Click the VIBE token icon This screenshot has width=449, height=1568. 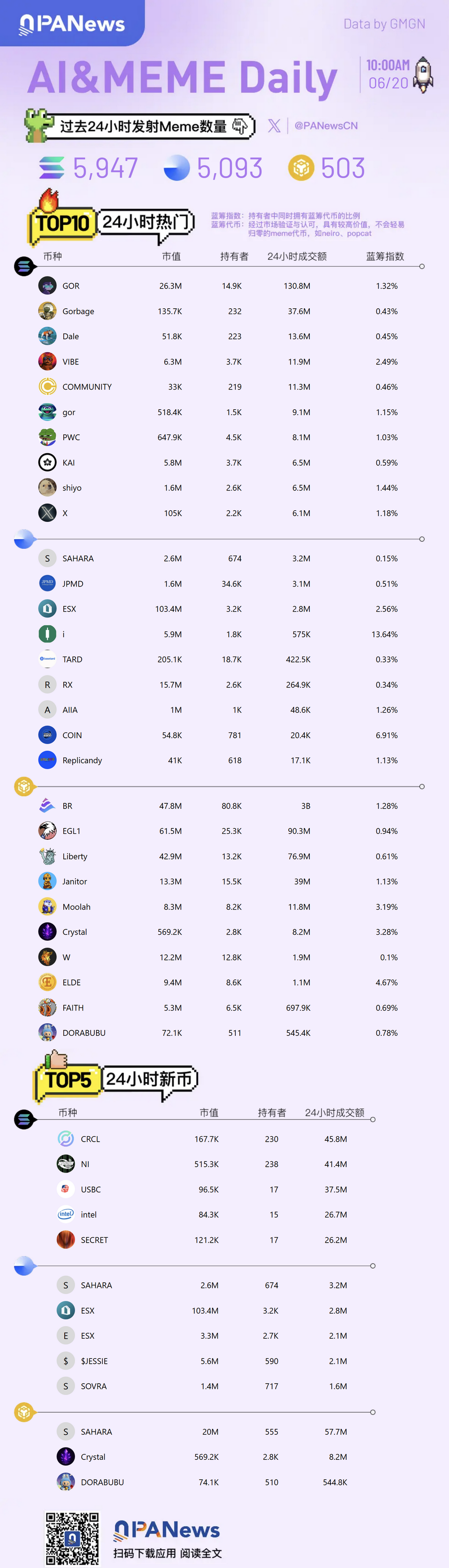tap(48, 362)
